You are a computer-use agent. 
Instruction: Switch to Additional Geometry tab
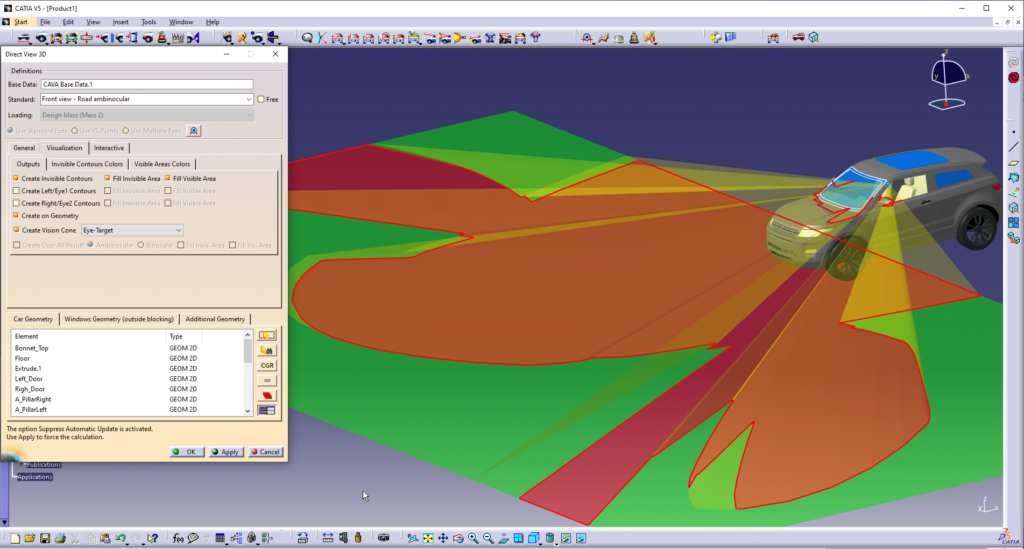[x=215, y=319]
